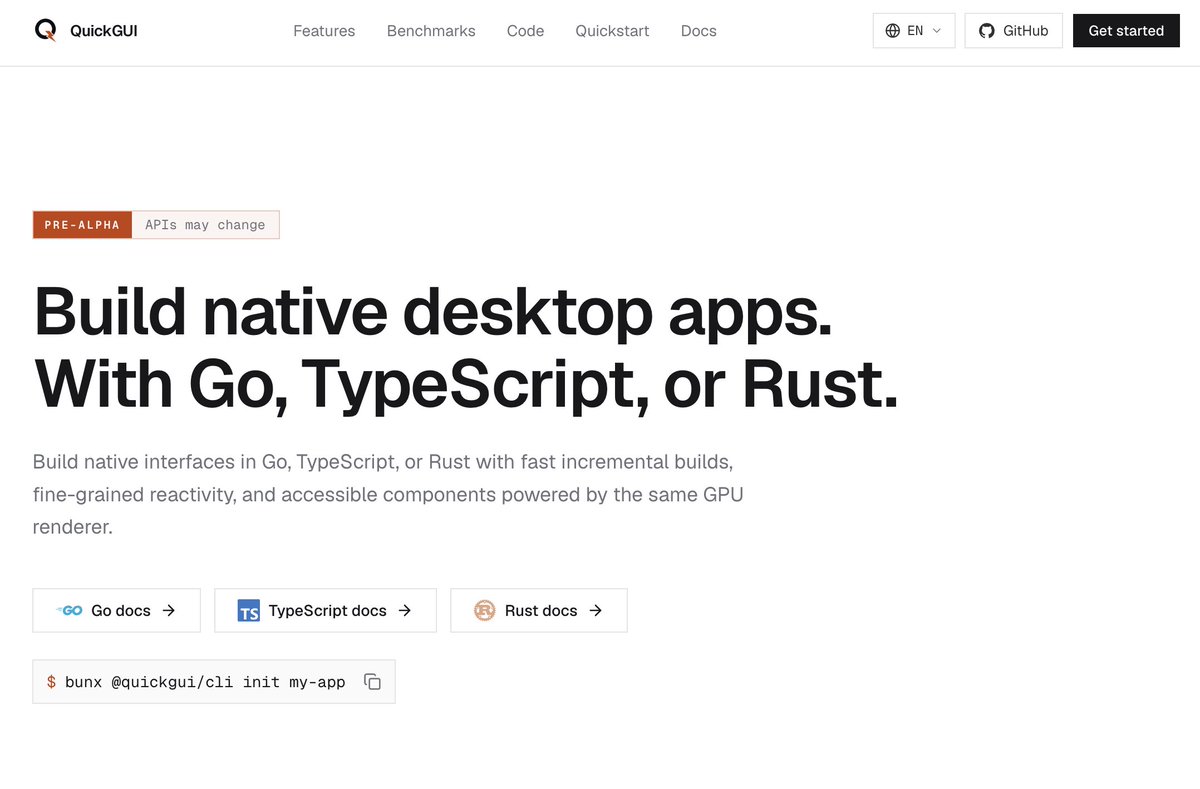Image resolution: width=1200 pixels, height=789 pixels.
Task: Open the GitHub repository button
Action: click(x=1013, y=31)
